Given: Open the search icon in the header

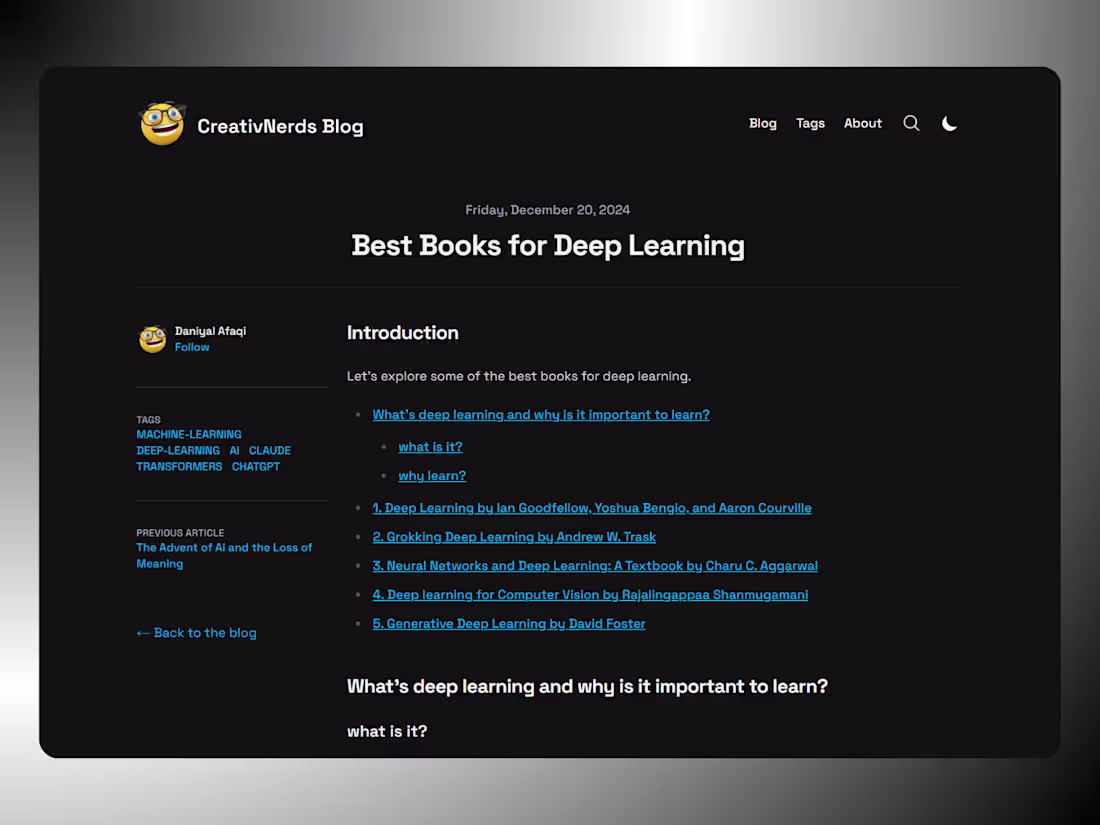Looking at the screenshot, I should tap(911, 123).
